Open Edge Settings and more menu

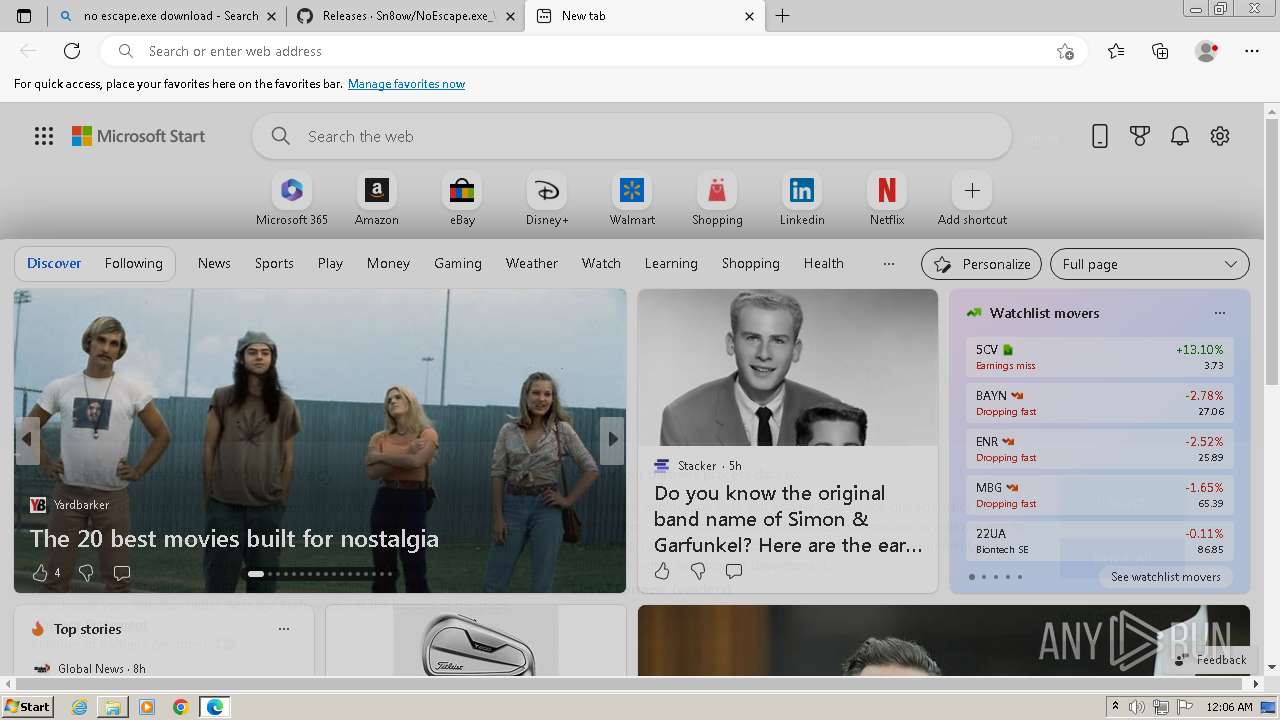(x=1252, y=51)
